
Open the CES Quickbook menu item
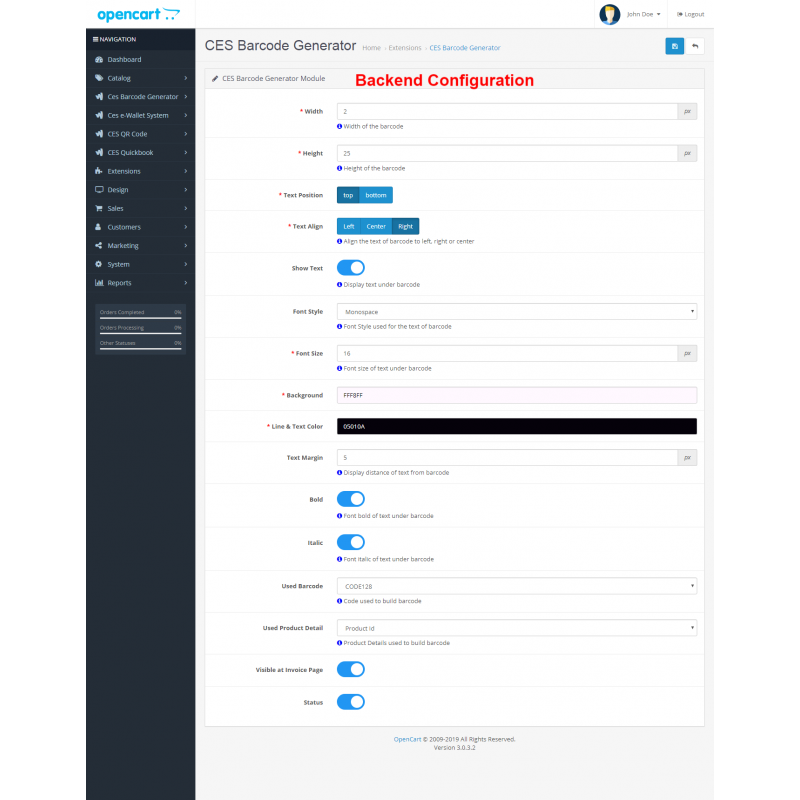click(140, 153)
